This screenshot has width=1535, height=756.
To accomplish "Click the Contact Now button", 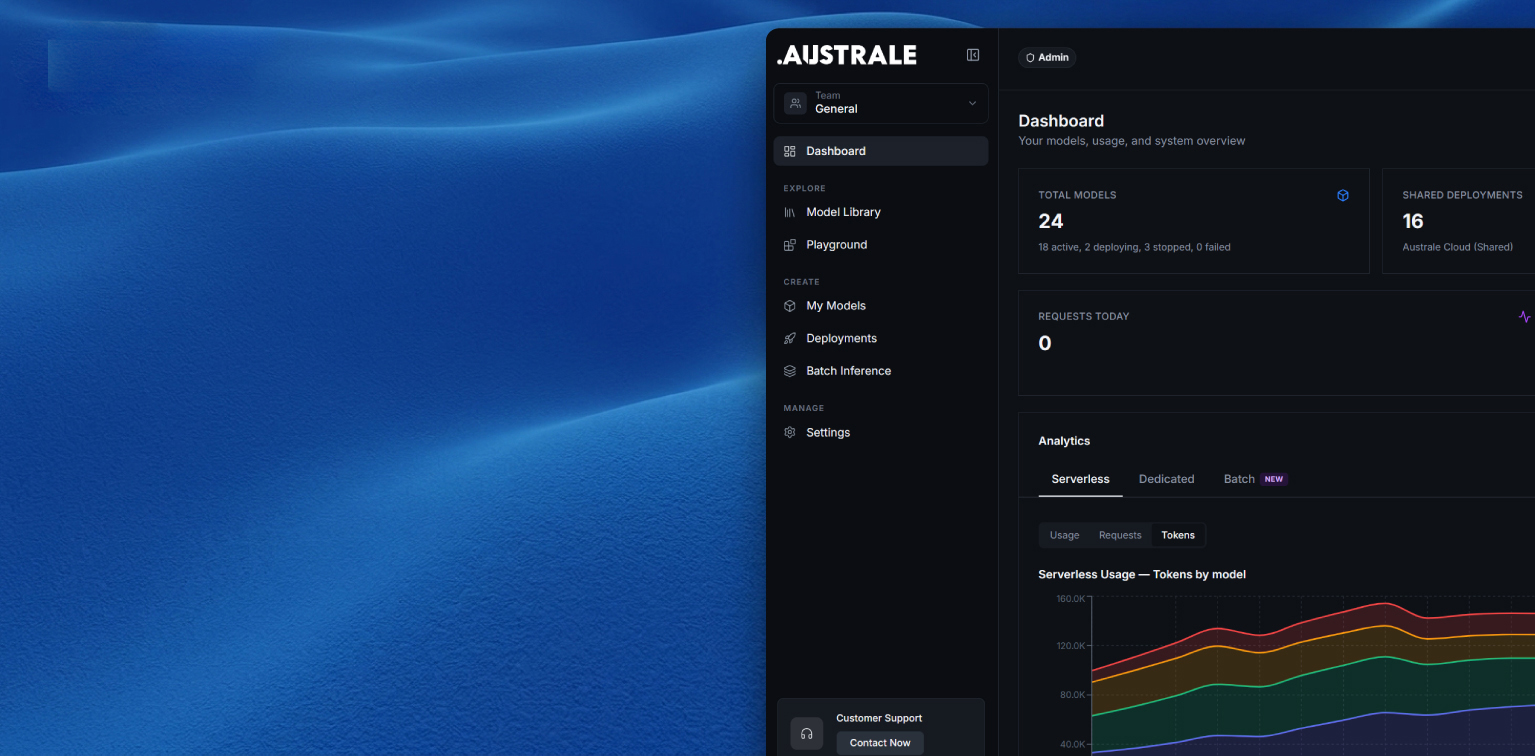I will [x=880, y=743].
